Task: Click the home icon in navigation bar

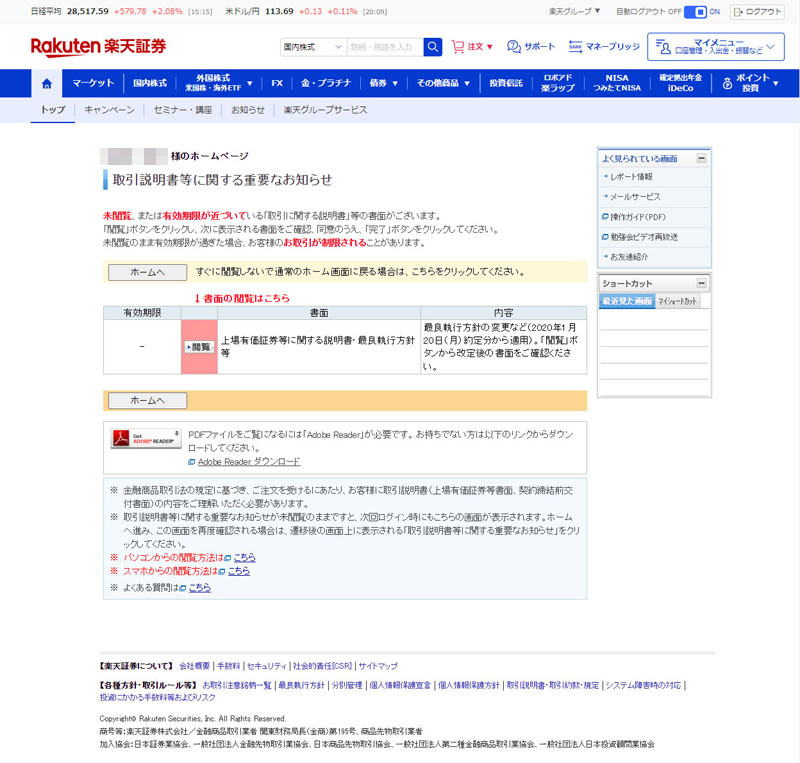Action: (46, 83)
